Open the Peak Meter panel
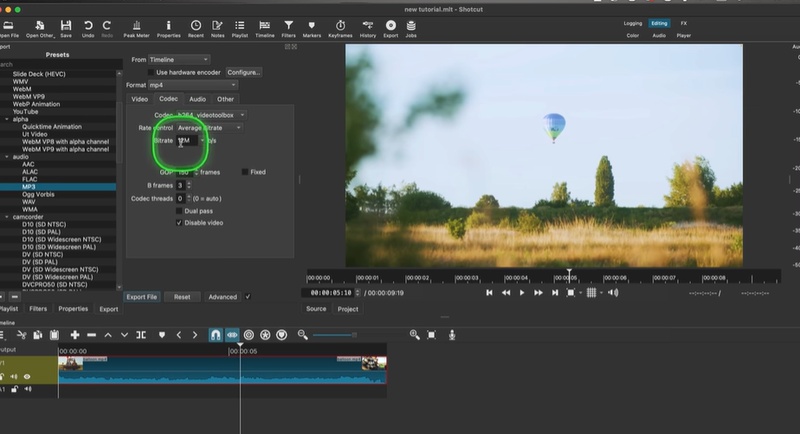The width and height of the screenshot is (800, 434). click(136, 29)
